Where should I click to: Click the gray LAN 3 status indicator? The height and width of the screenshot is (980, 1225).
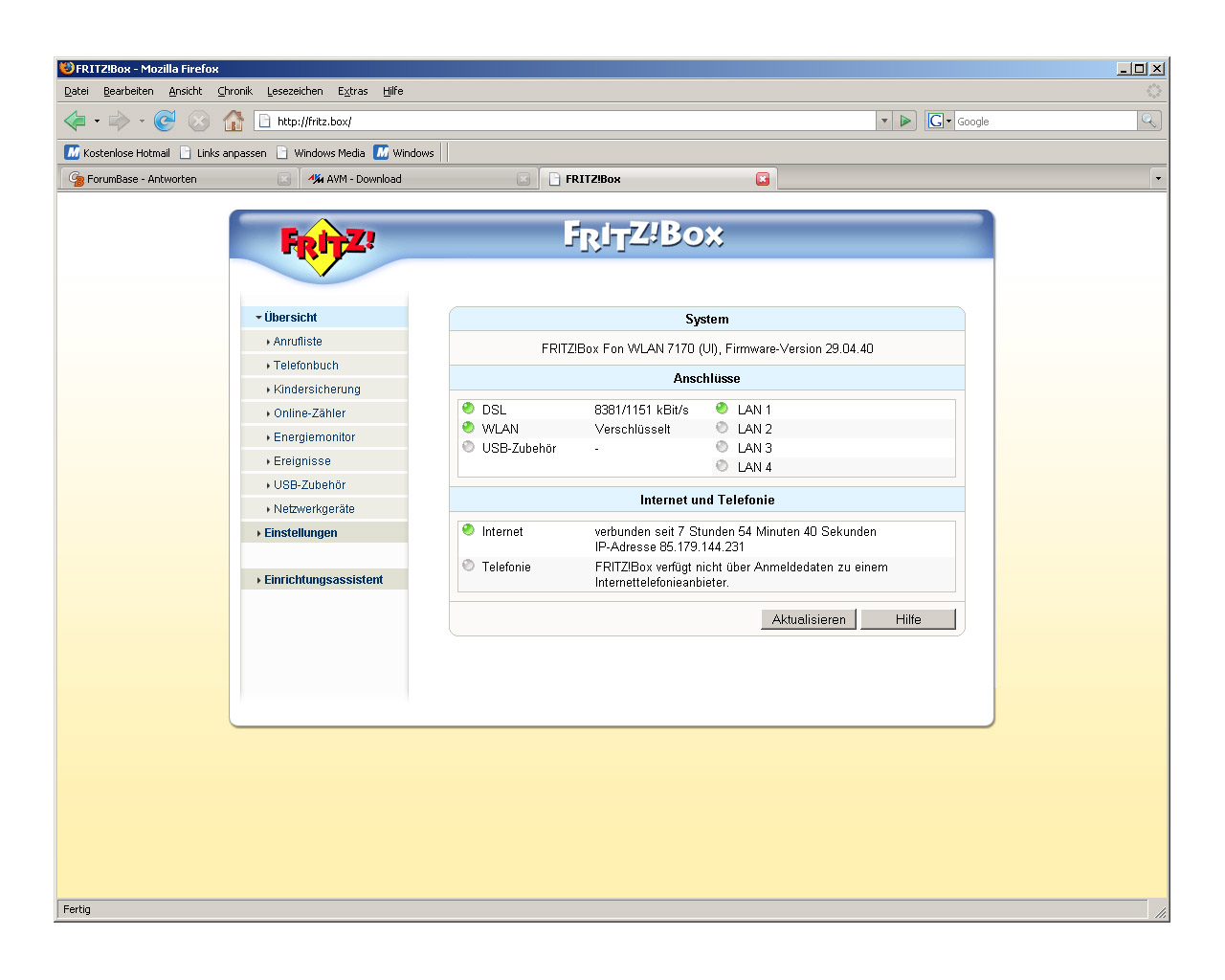722,447
